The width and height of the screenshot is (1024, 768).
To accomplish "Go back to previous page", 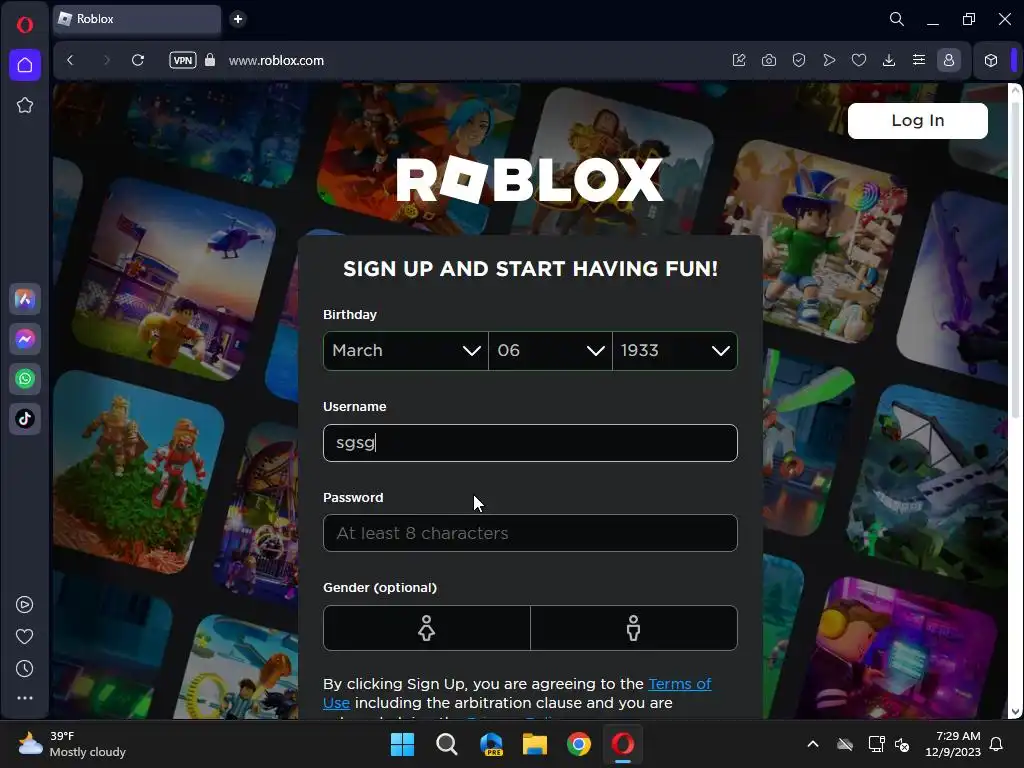I will 71,60.
